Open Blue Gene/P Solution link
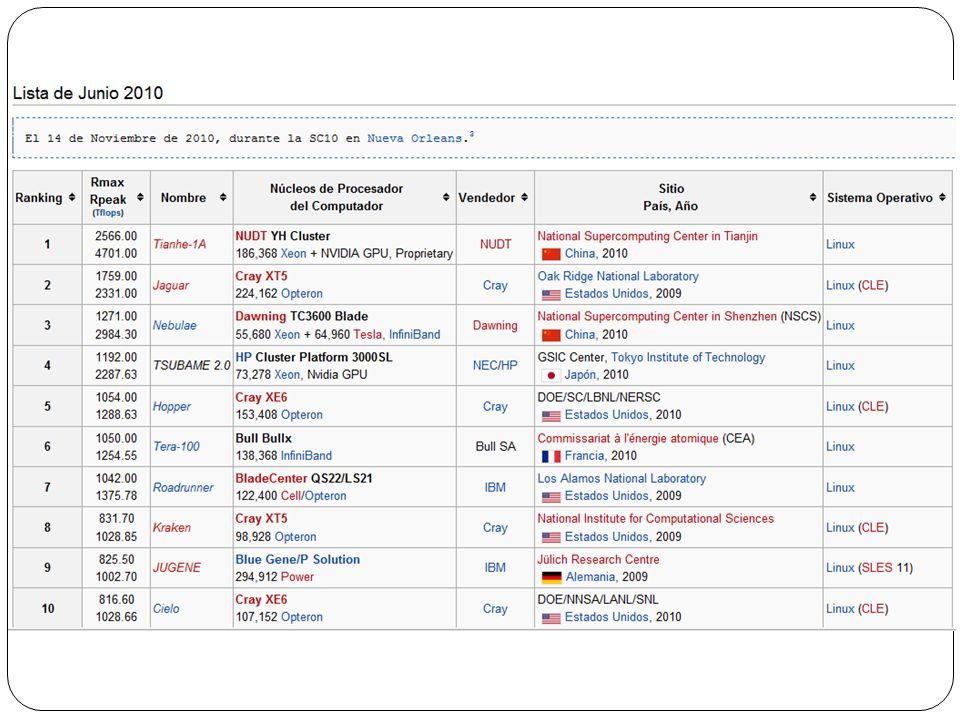960x720 pixels. (x=298, y=560)
